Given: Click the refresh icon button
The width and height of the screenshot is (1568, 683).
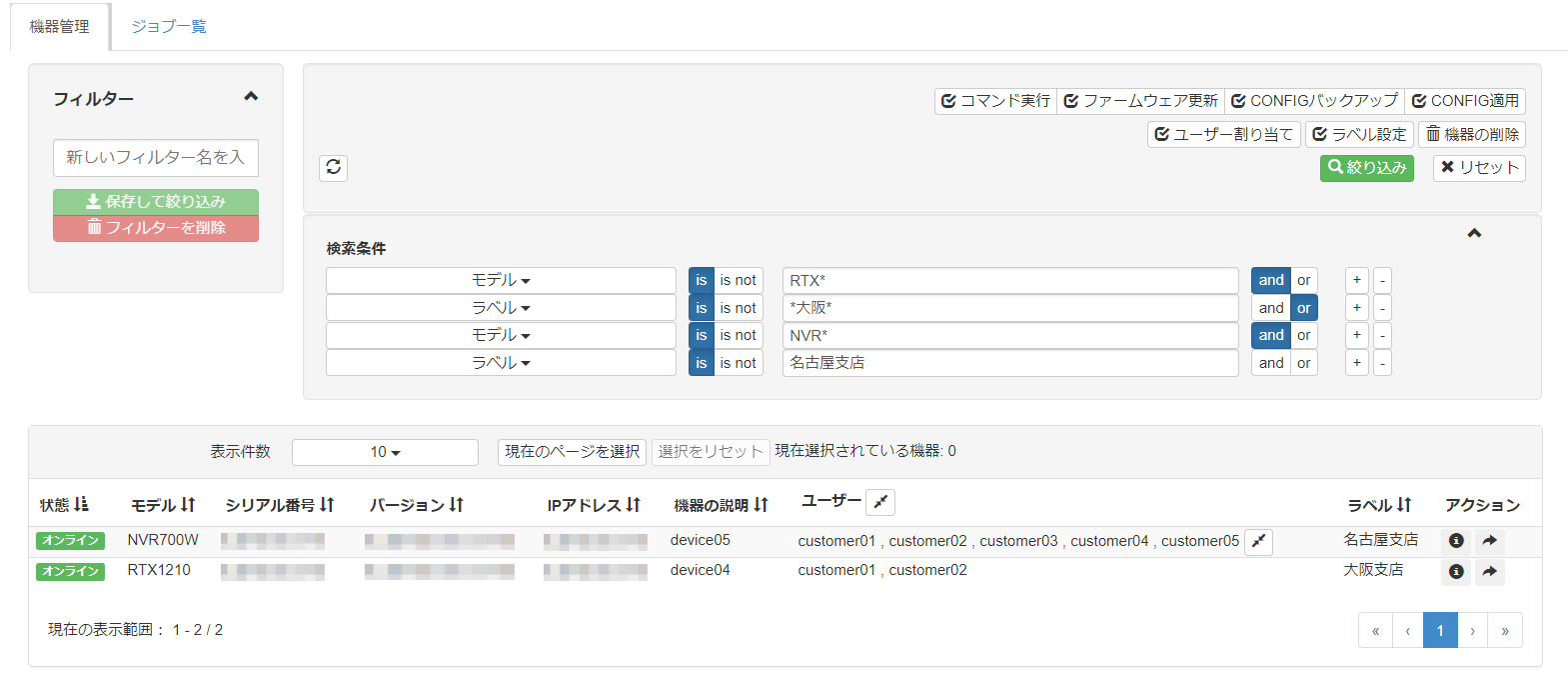Looking at the screenshot, I should (x=333, y=167).
